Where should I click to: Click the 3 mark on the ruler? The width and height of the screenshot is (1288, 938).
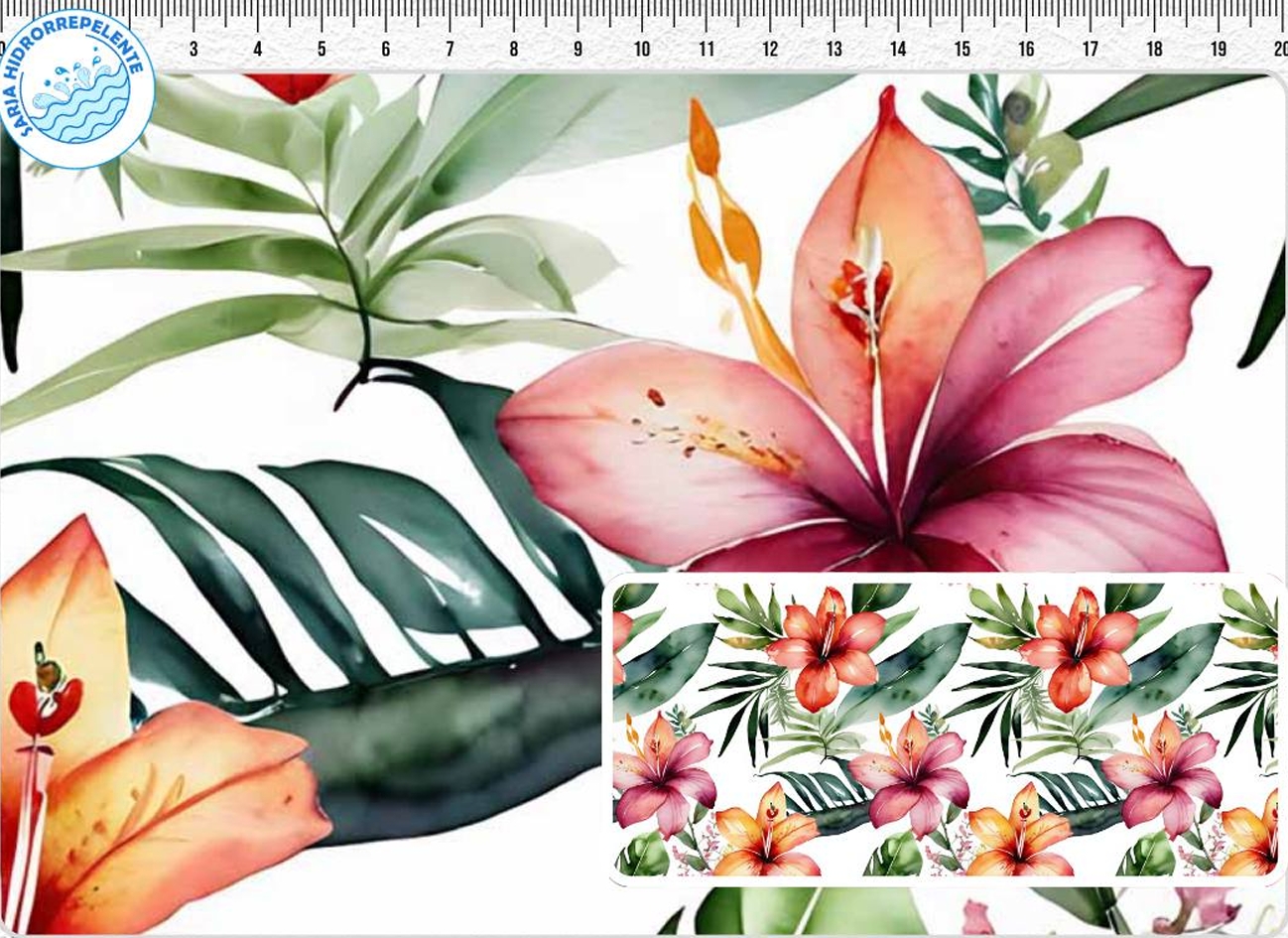193,49
